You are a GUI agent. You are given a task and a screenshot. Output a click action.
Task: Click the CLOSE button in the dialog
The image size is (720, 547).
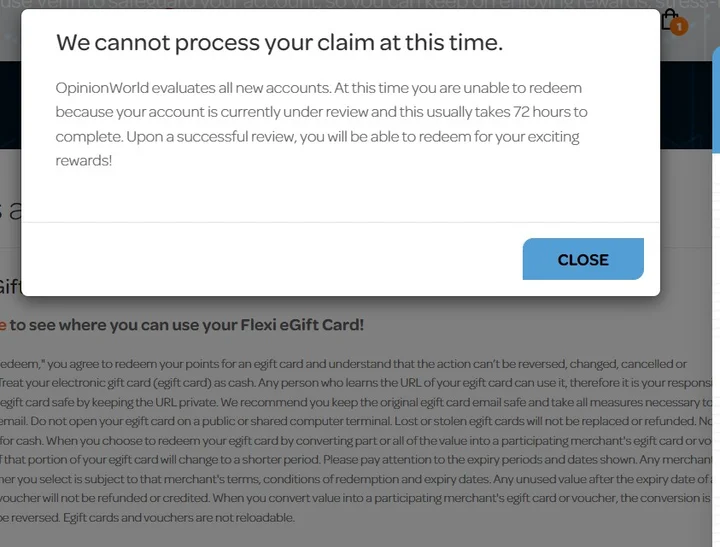583,259
